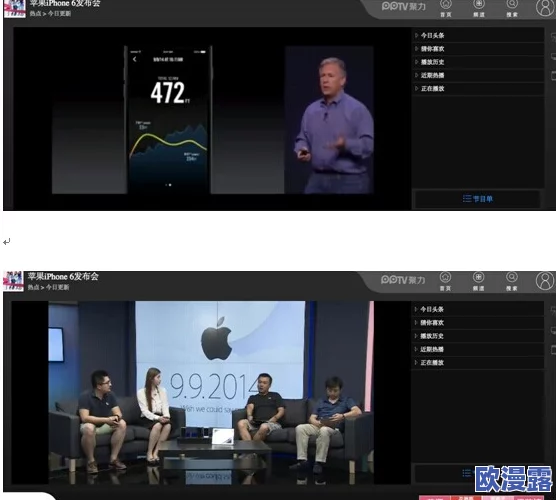Click 搜索 search icon in lower player
This screenshot has width=556, height=500.
click(x=512, y=281)
